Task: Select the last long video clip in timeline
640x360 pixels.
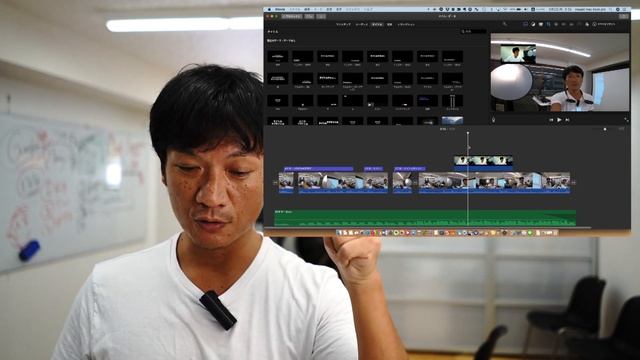Action: pyautogui.click(x=494, y=182)
